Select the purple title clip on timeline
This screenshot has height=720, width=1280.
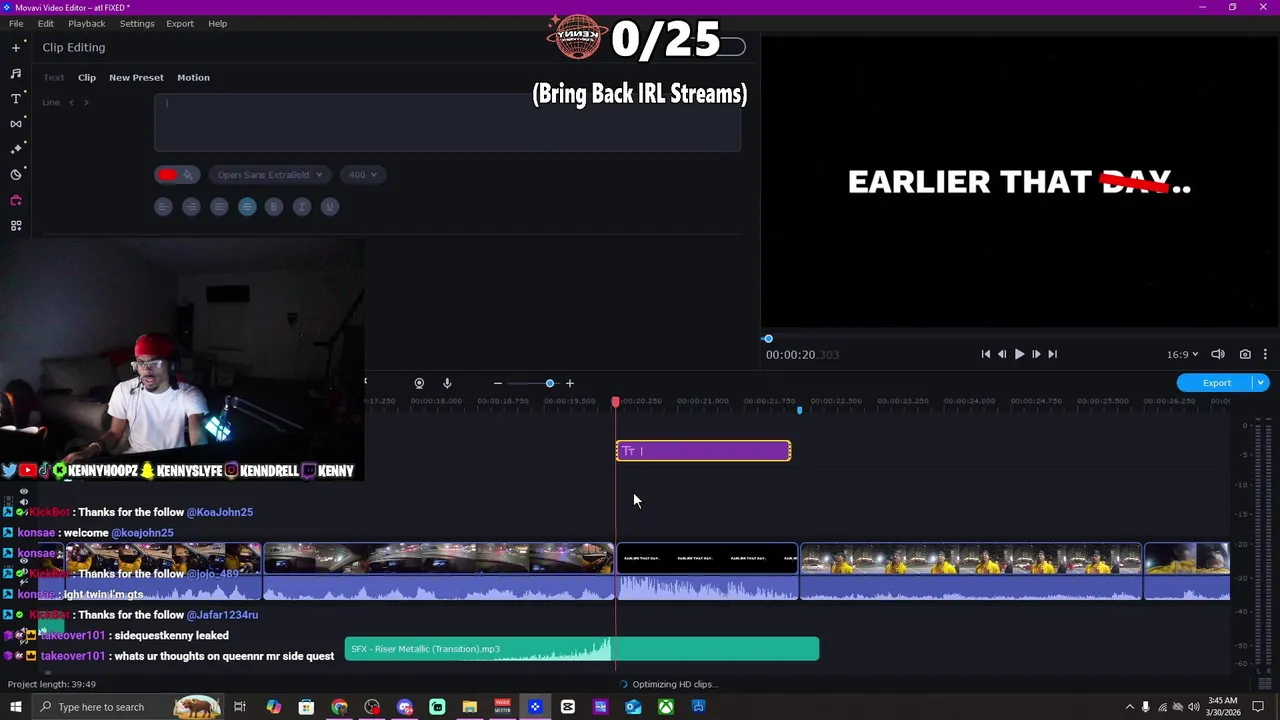pyautogui.click(x=703, y=451)
